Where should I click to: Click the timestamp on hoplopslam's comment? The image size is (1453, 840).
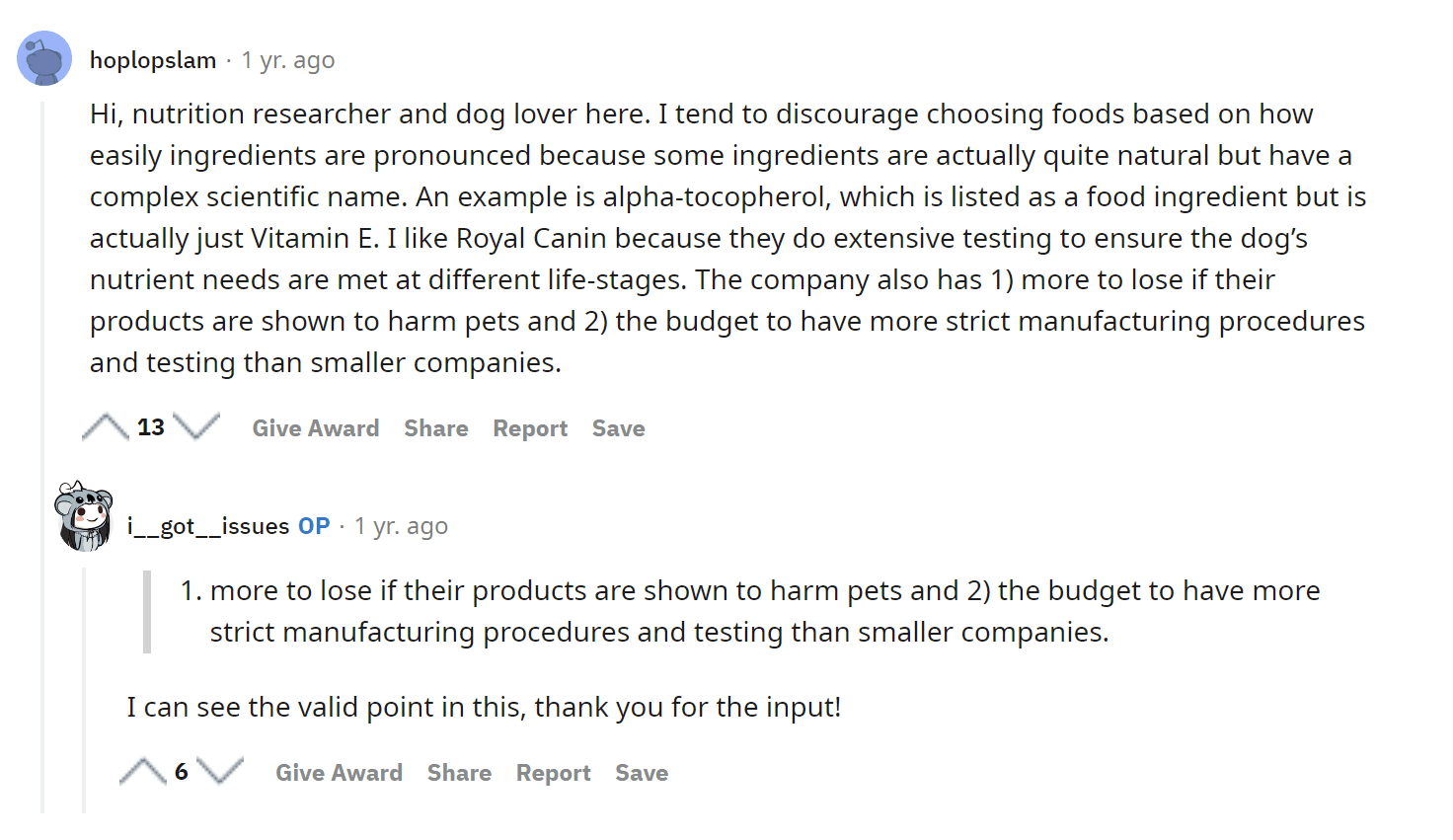(x=288, y=60)
